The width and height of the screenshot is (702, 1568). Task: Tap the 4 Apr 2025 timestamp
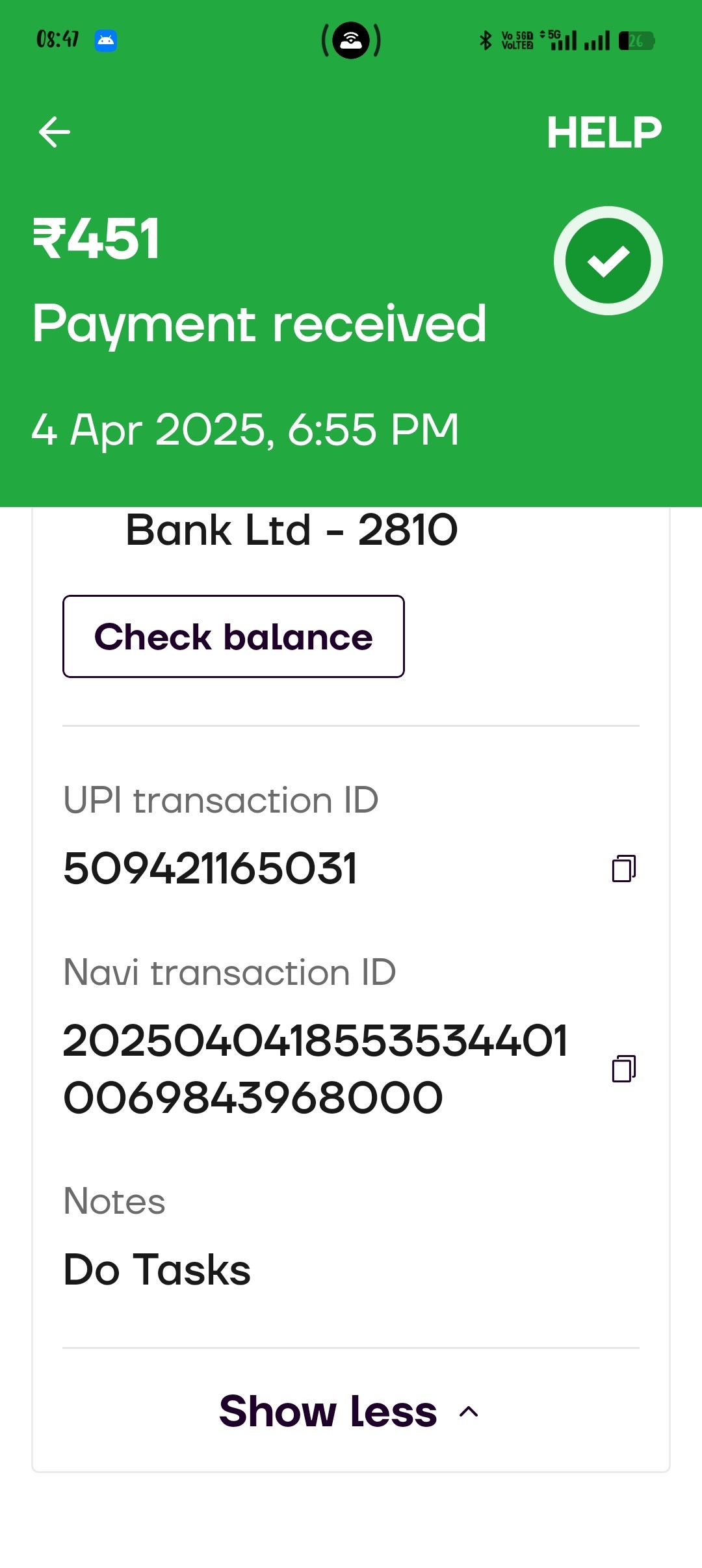[x=246, y=430]
